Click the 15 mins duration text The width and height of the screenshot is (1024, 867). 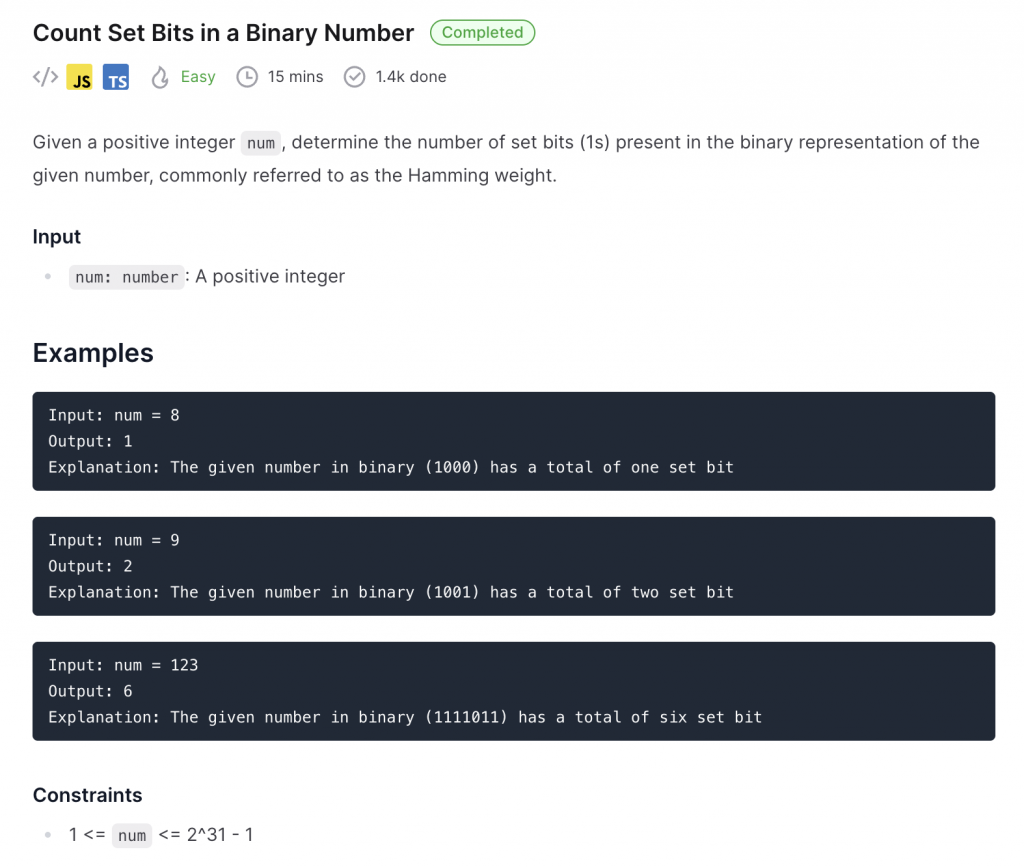[x=295, y=77]
